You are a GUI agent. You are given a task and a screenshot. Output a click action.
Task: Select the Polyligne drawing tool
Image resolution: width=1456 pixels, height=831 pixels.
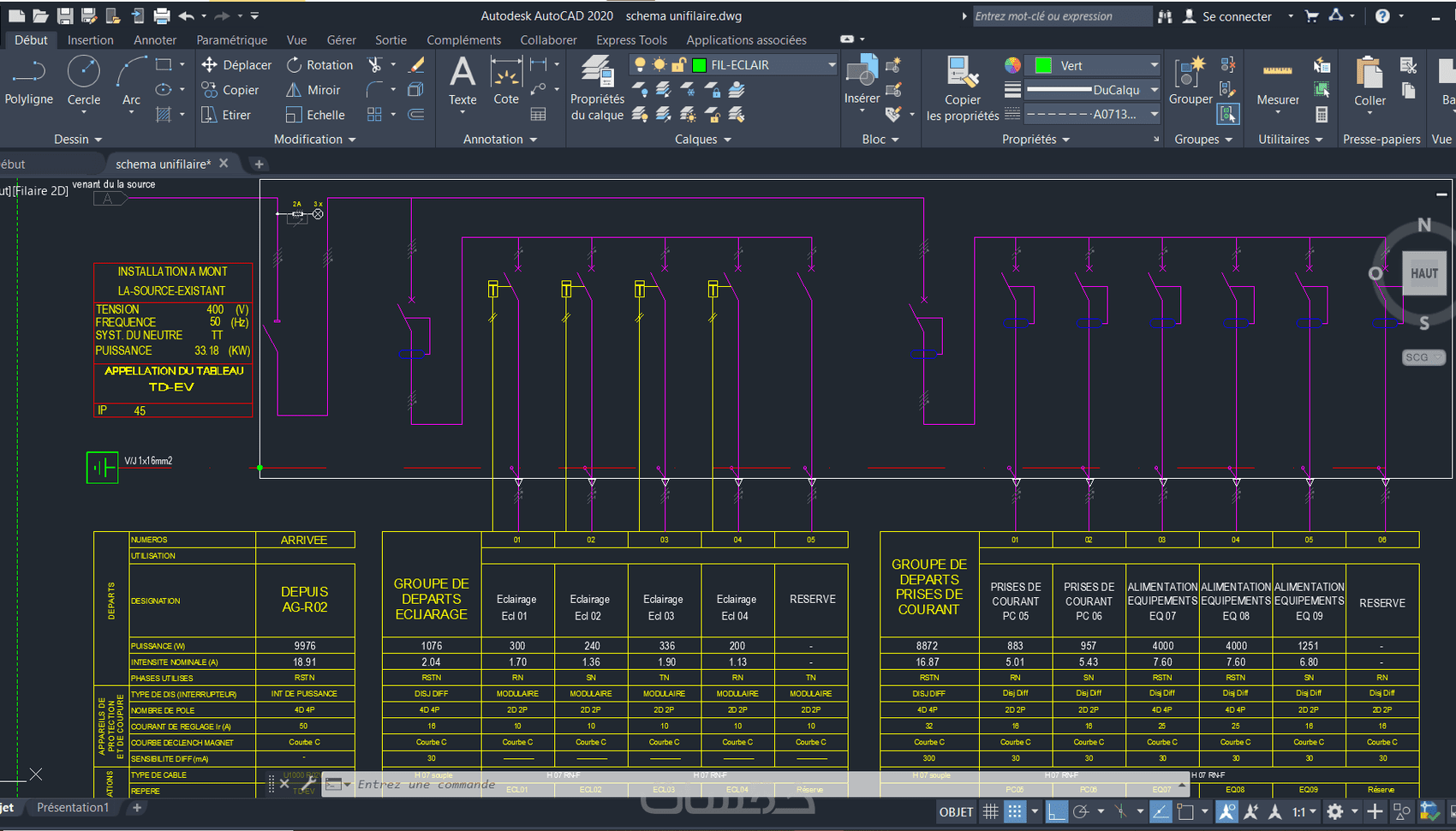(28, 81)
